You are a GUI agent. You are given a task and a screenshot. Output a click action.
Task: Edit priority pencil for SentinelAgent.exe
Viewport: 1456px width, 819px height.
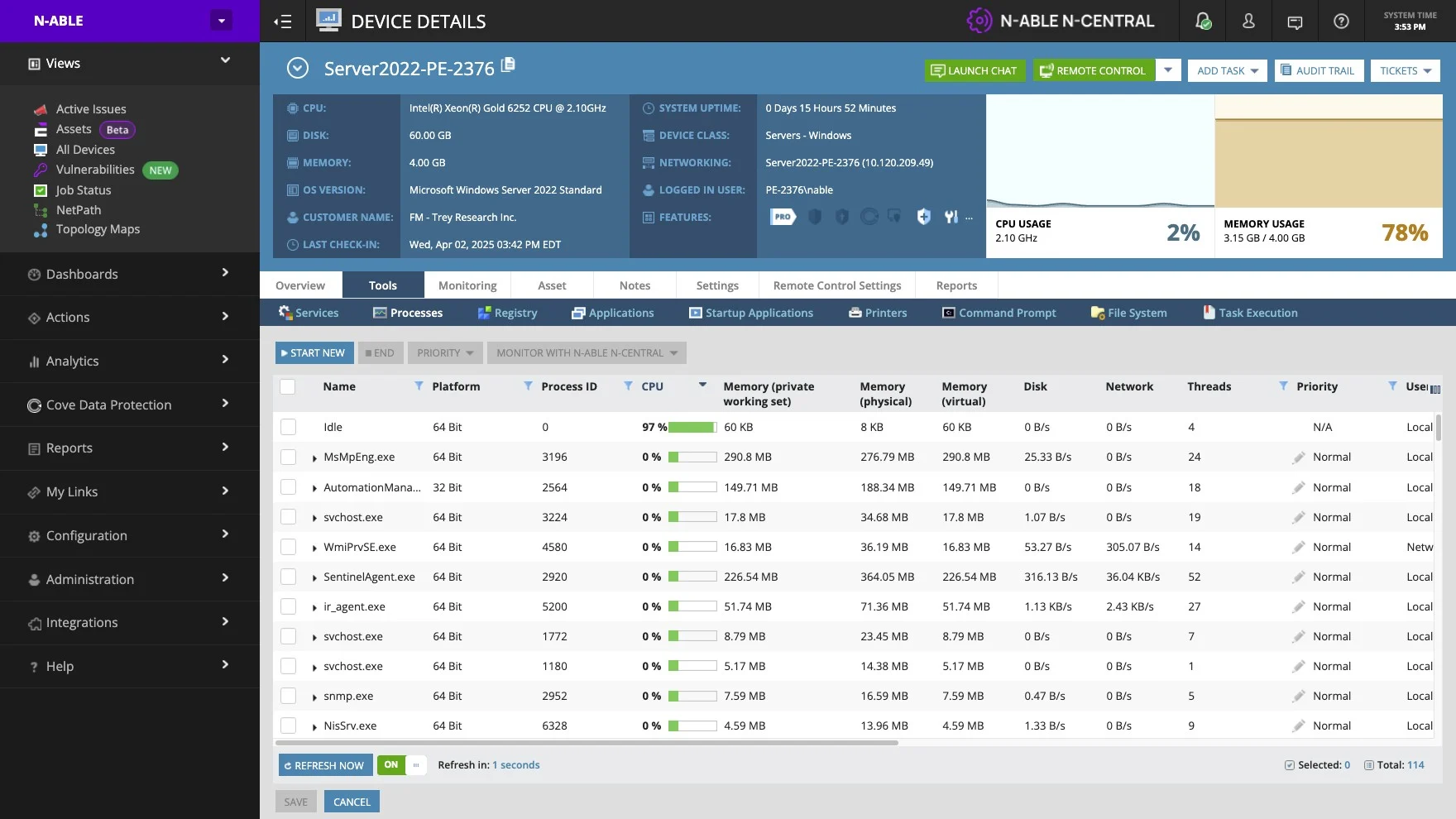tap(1299, 577)
